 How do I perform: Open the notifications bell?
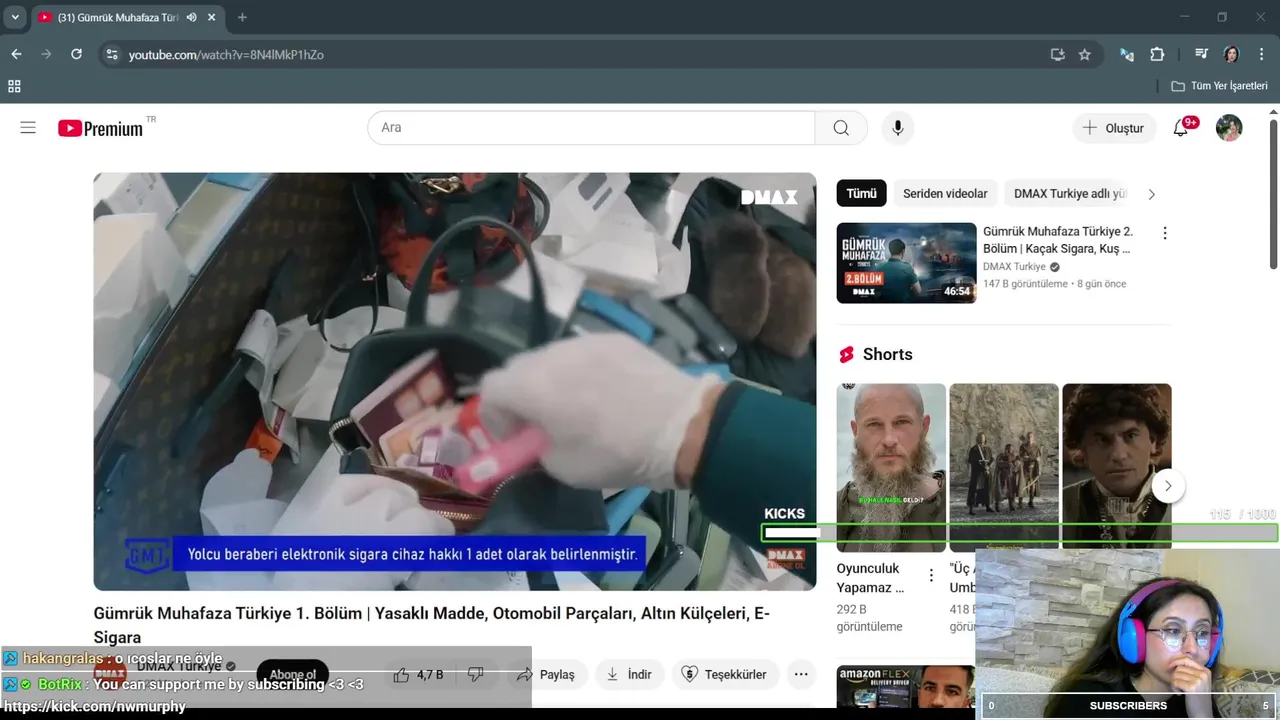[1181, 128]
